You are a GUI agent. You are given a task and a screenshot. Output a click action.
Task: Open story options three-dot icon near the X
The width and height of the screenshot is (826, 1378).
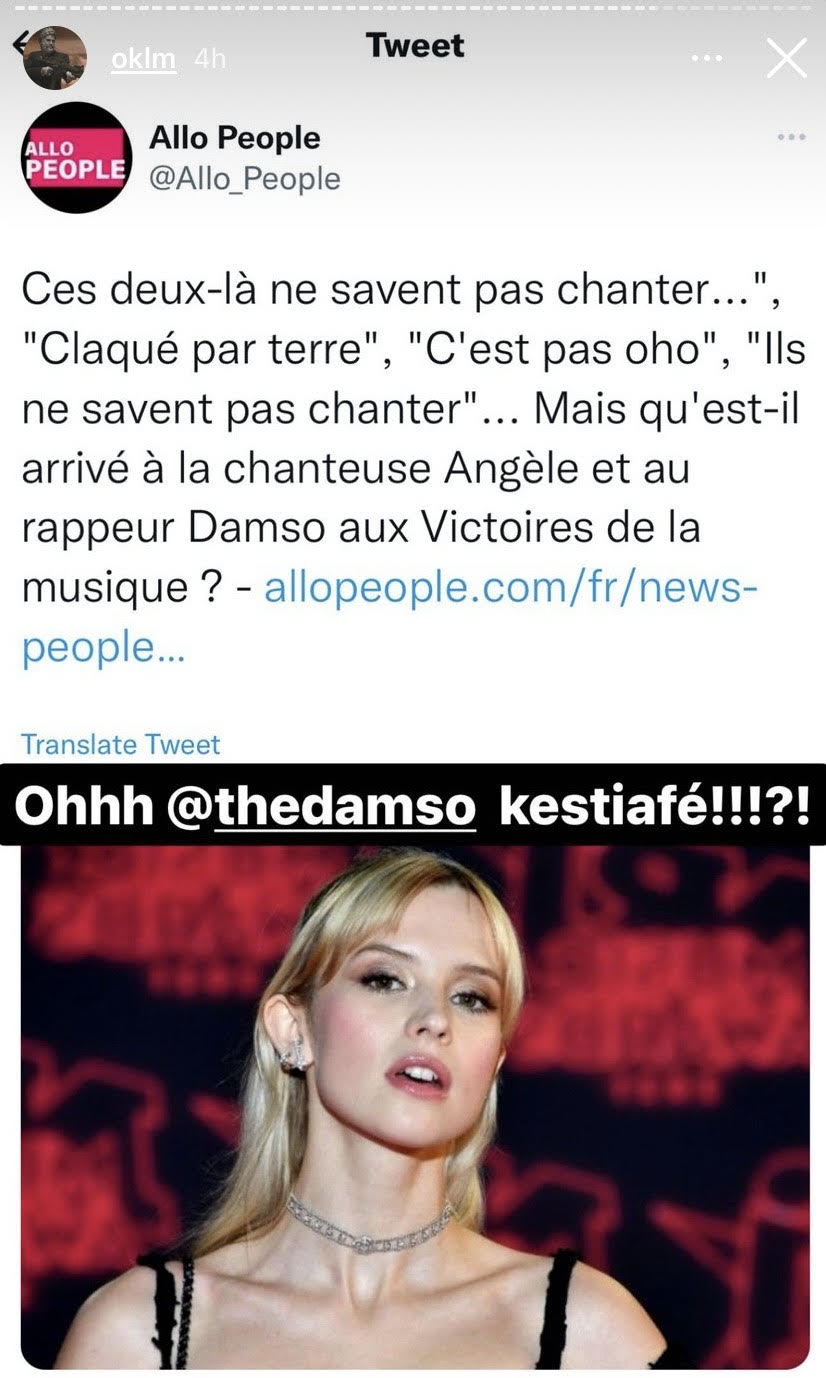(707, 59)
